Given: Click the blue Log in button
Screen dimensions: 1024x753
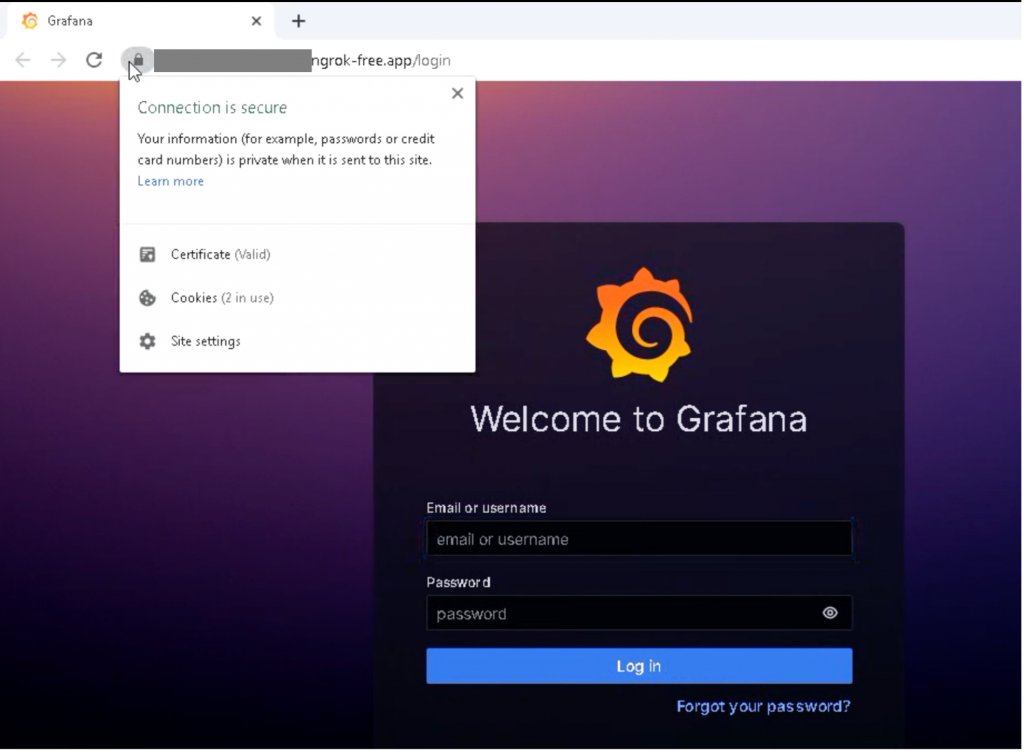Looking at the screenshot, I should coord(639,666).
